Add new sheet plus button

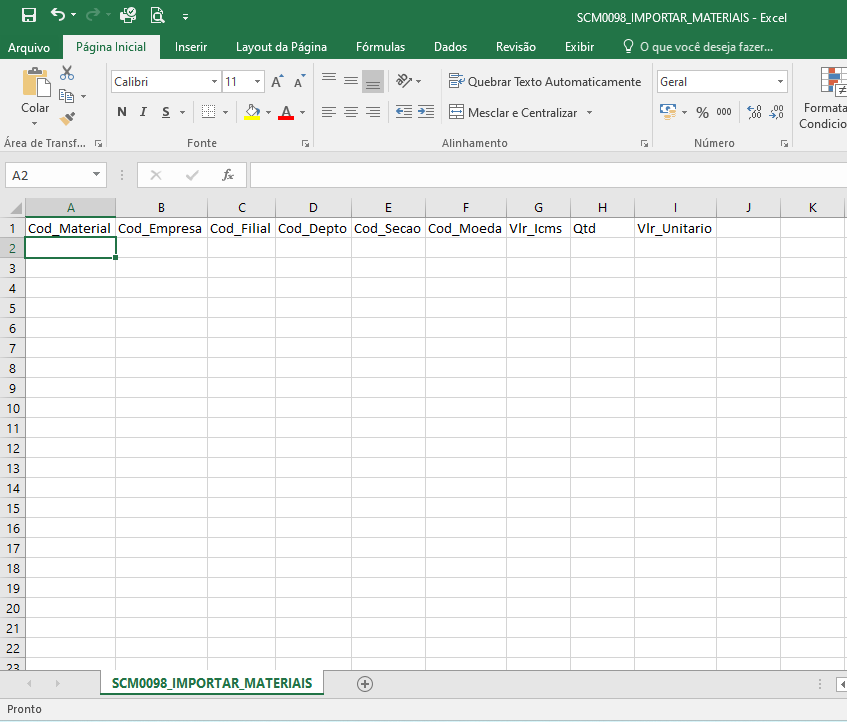[365, 684]
